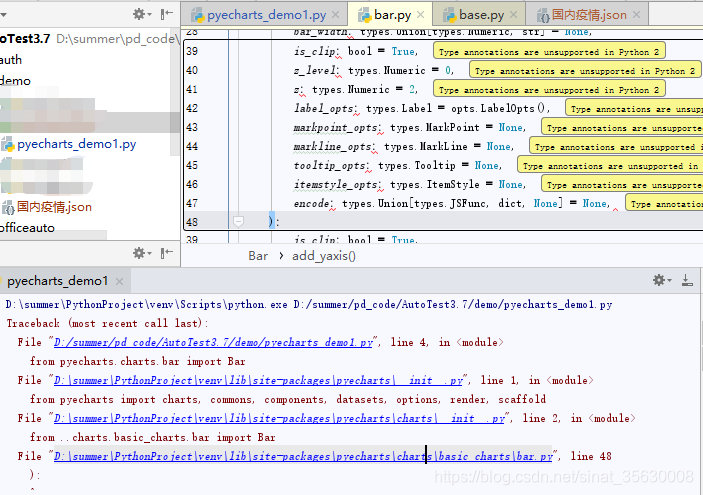The height and width of the screenshot is (495, 703).
Task: Click is_clip parameter on line 39
Action: point(315,52)
